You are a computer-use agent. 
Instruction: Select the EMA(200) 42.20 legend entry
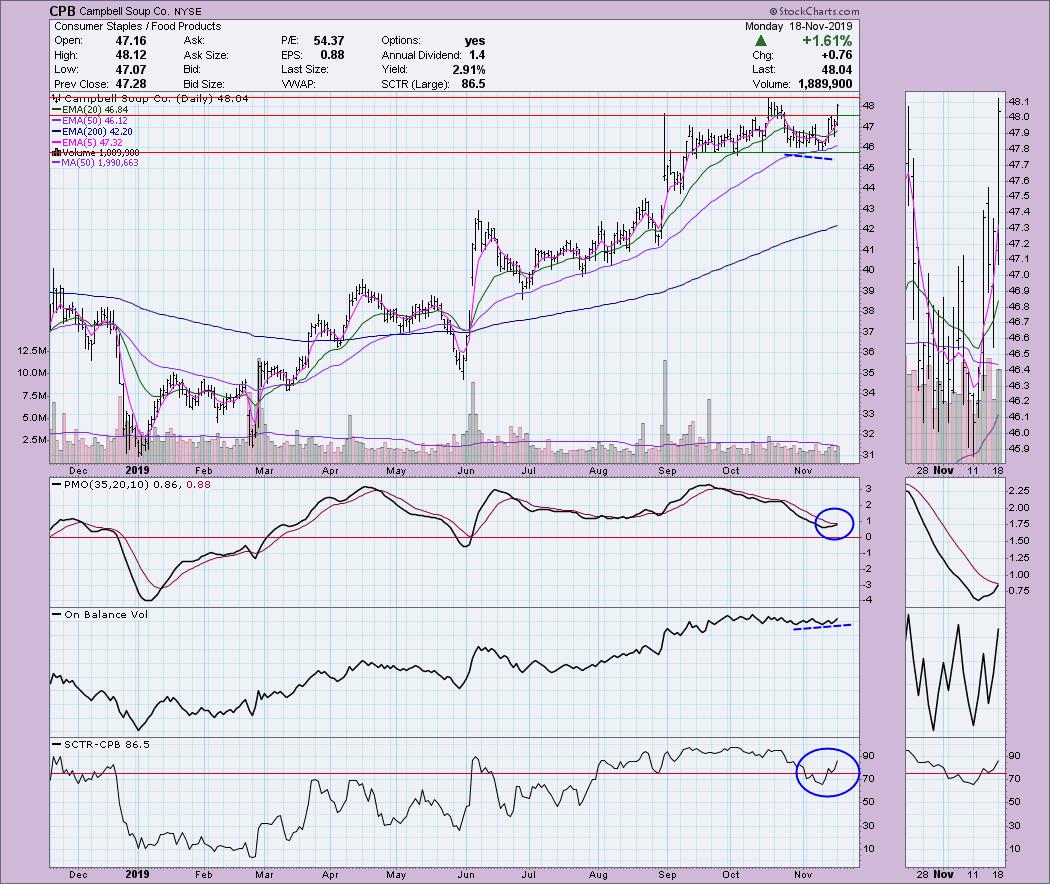92,132
